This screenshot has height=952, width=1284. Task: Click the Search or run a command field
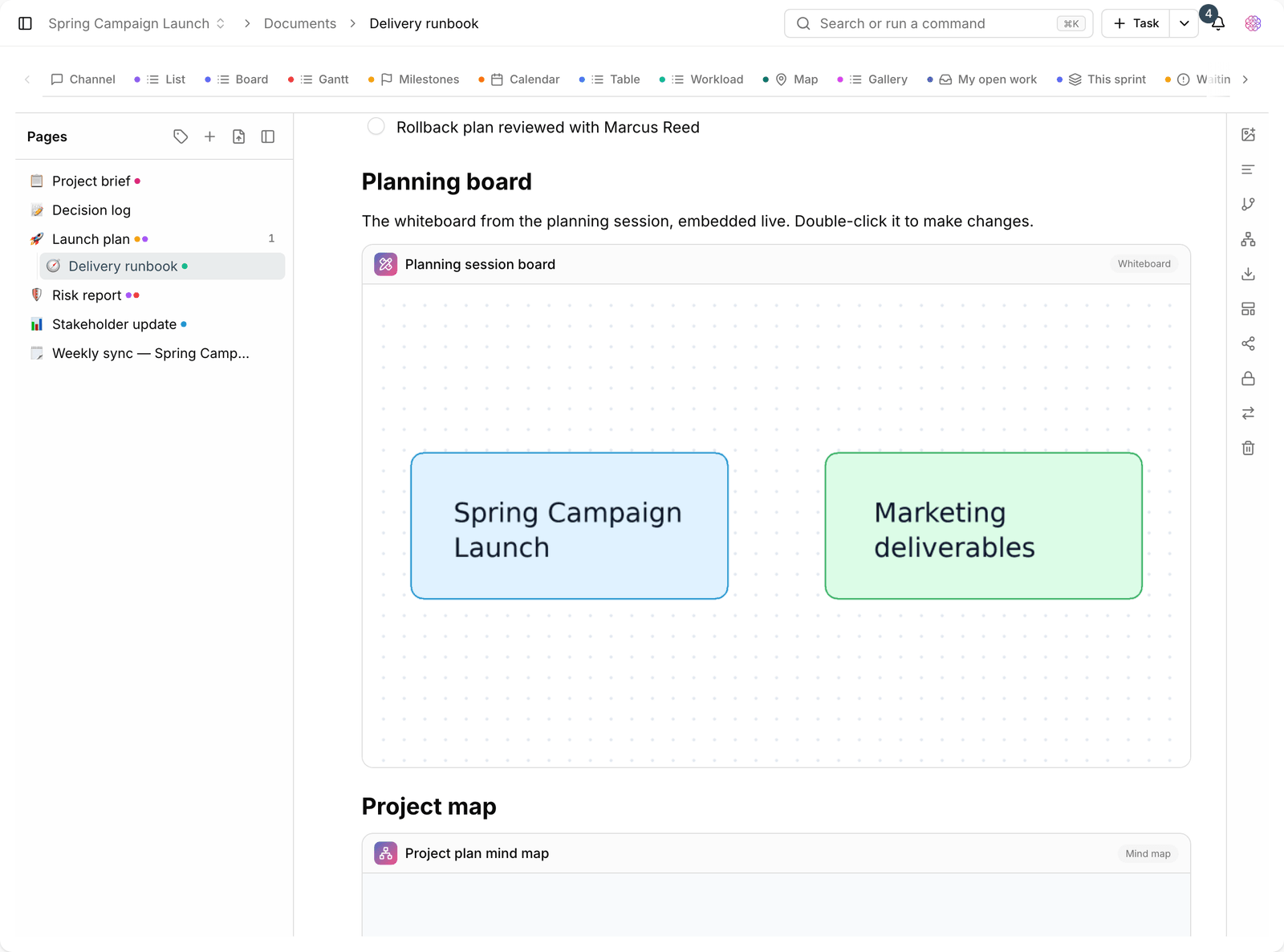tap(938, 23)
